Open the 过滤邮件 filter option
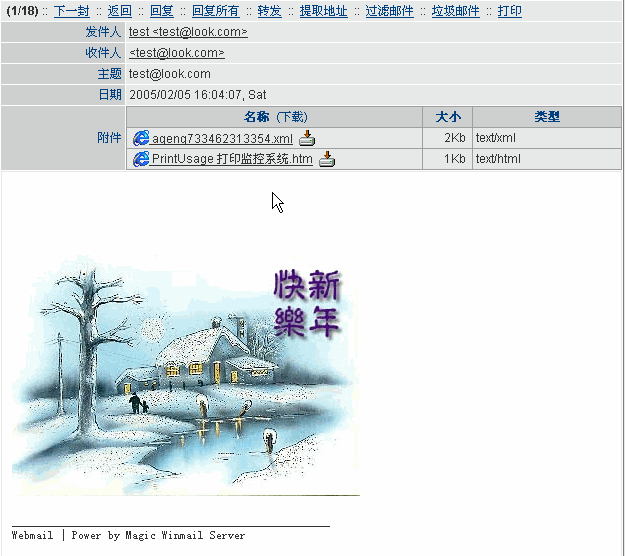The image size is (625, 556). click(x=389, y=11)
